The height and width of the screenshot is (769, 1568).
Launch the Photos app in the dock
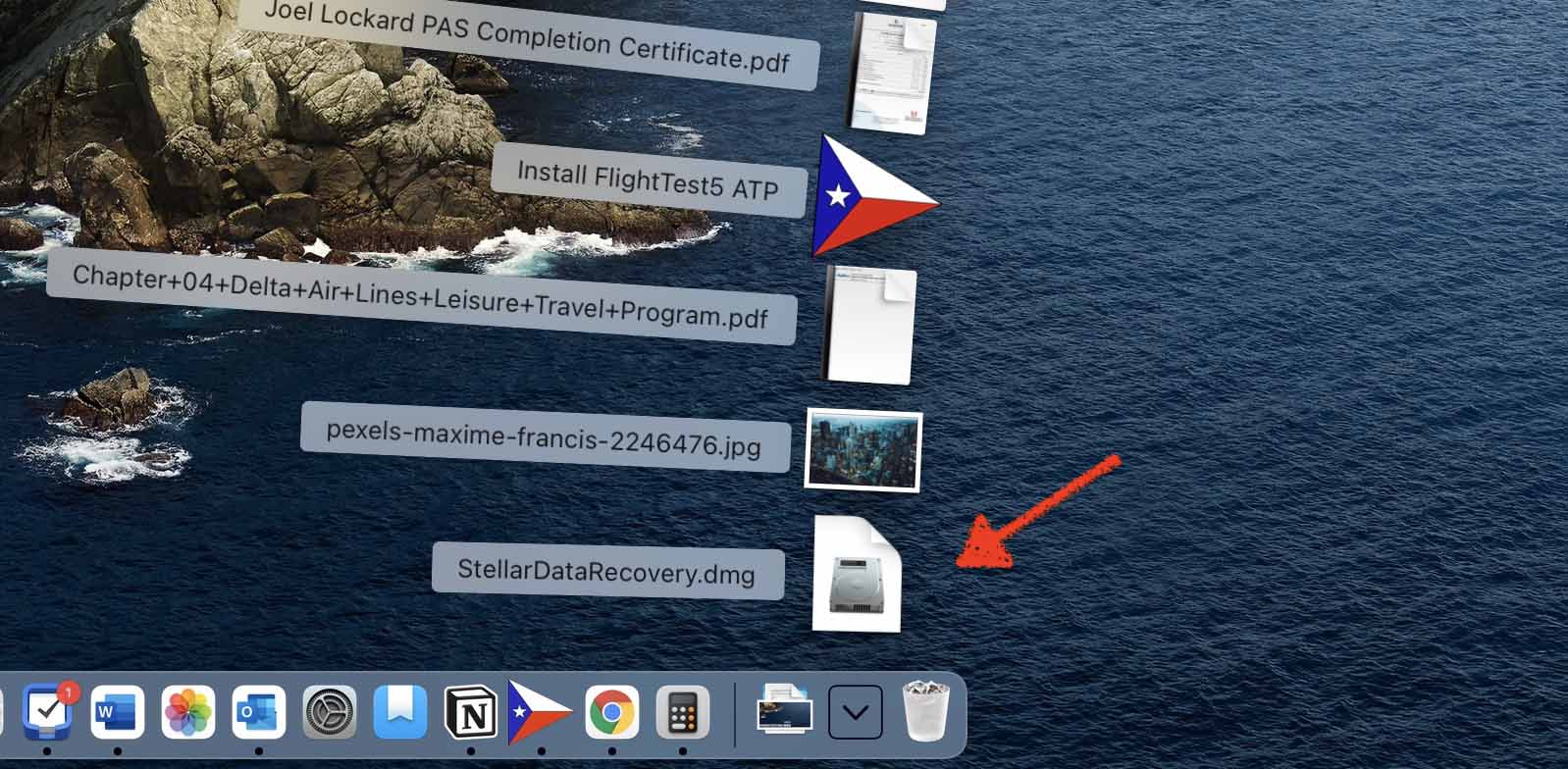click(x=188, y=712)
